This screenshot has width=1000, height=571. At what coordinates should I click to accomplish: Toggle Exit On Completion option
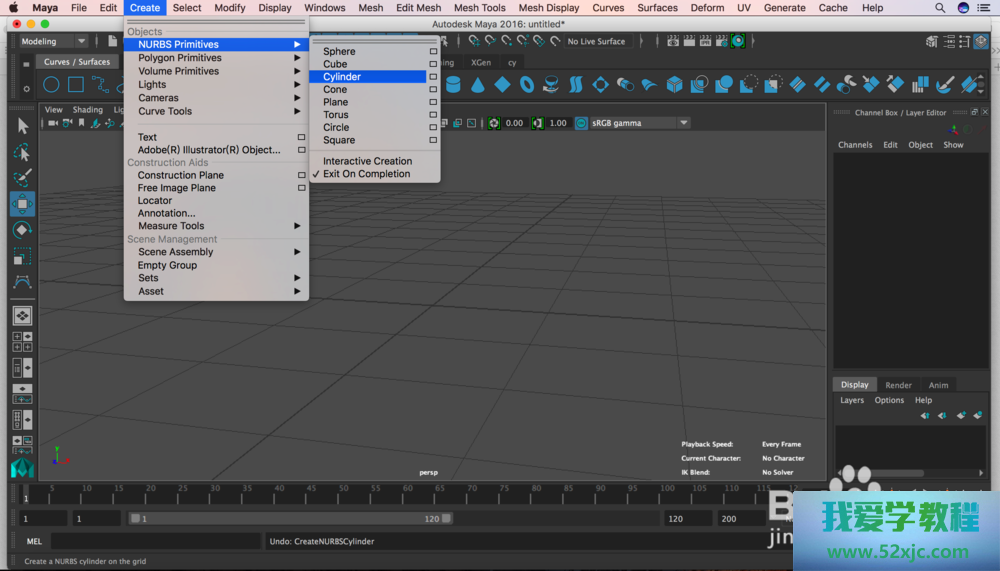(x=366, y=174)
